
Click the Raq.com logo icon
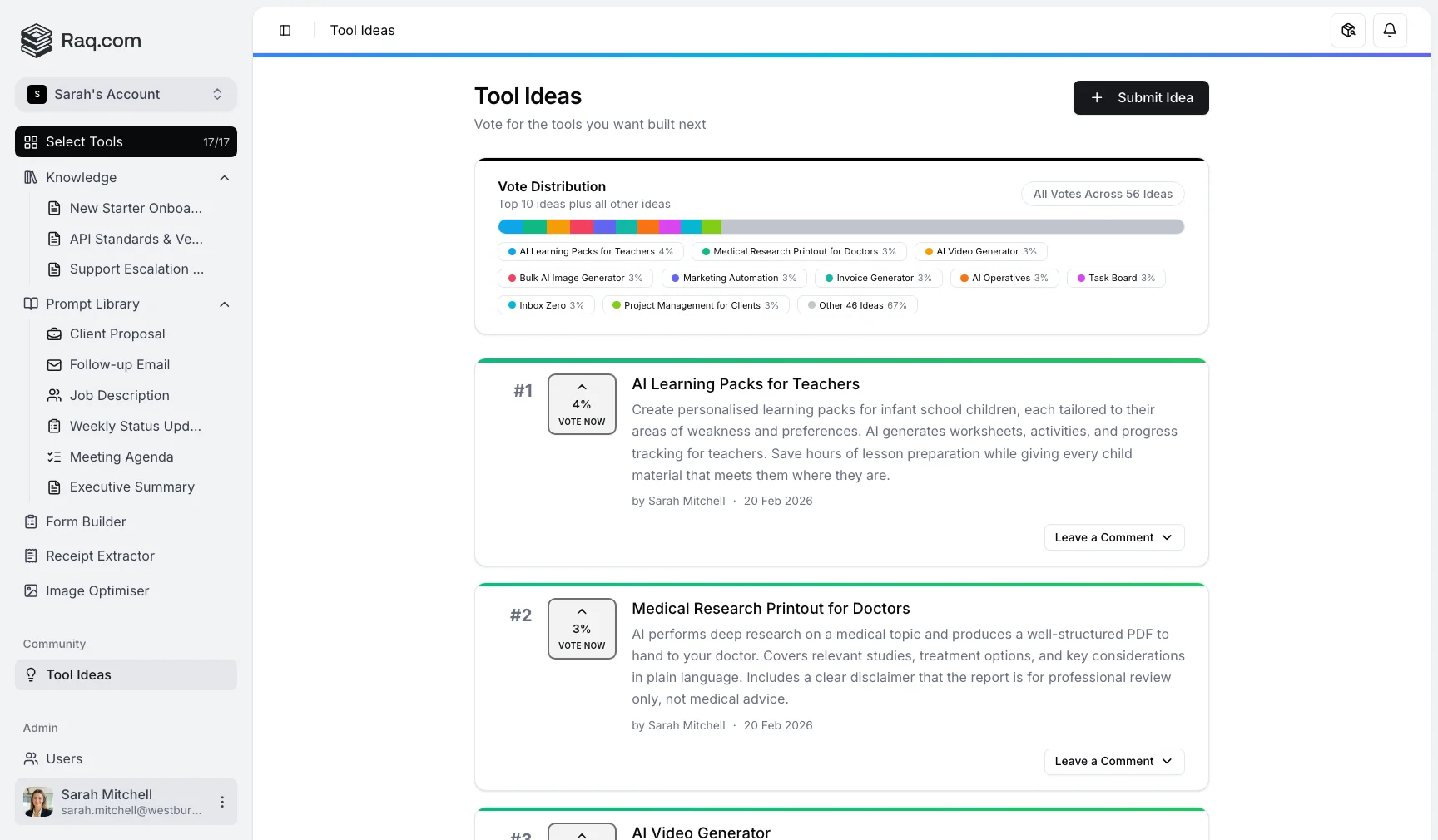click(36, 41)
